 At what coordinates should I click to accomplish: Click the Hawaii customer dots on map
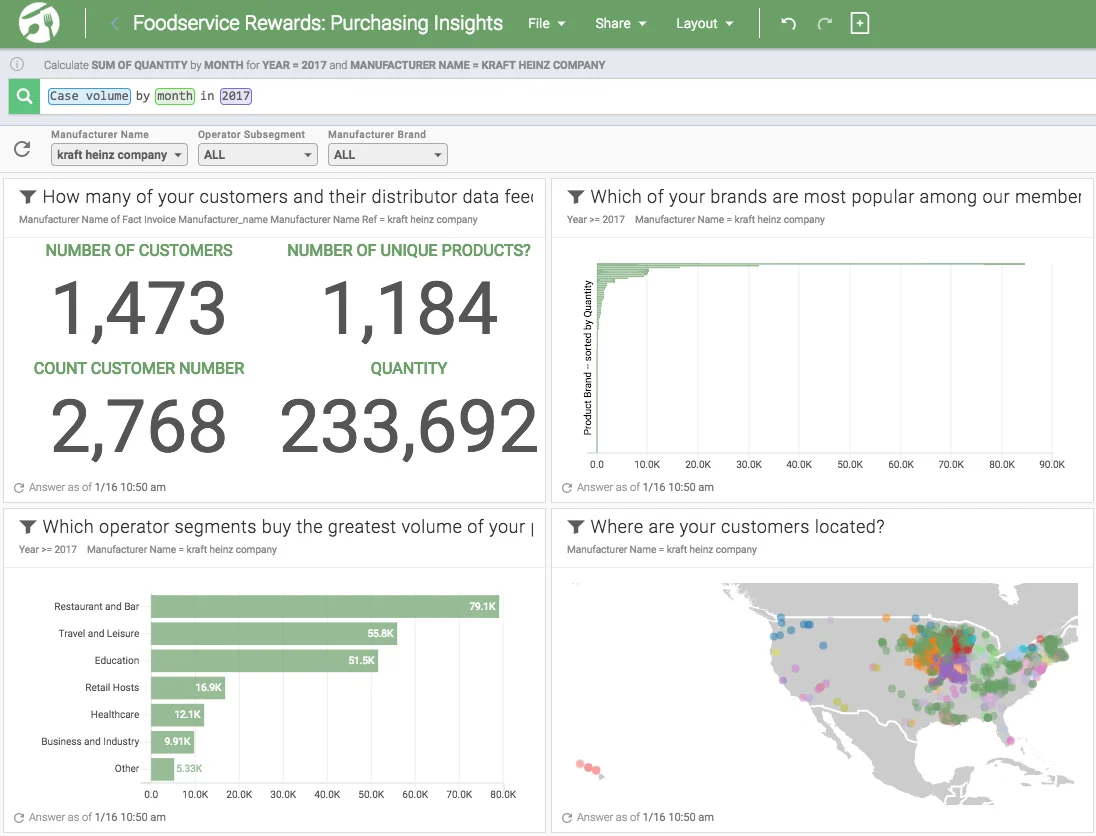(x=589, y=767)
